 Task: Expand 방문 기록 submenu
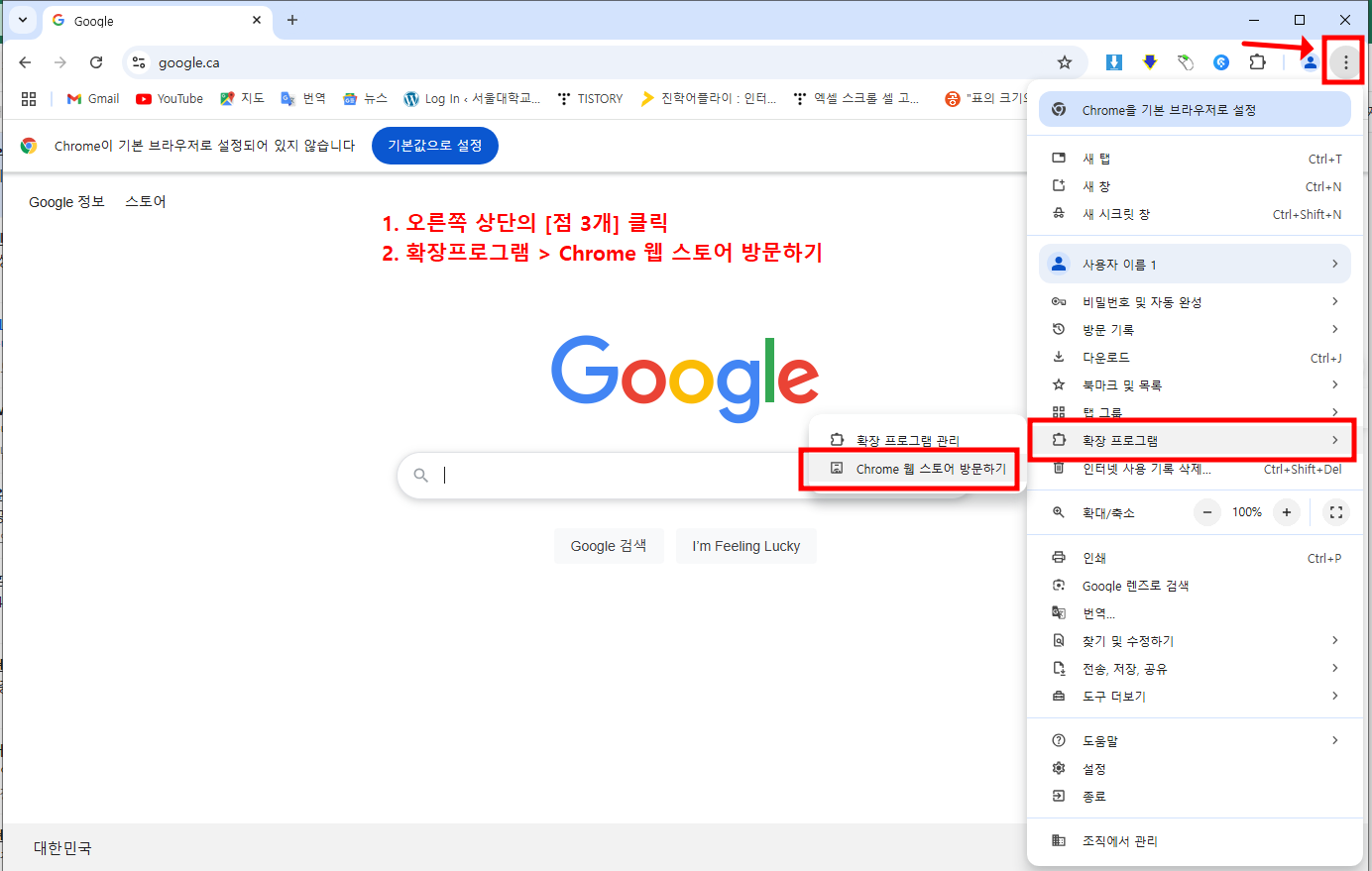click(1195, 329)
